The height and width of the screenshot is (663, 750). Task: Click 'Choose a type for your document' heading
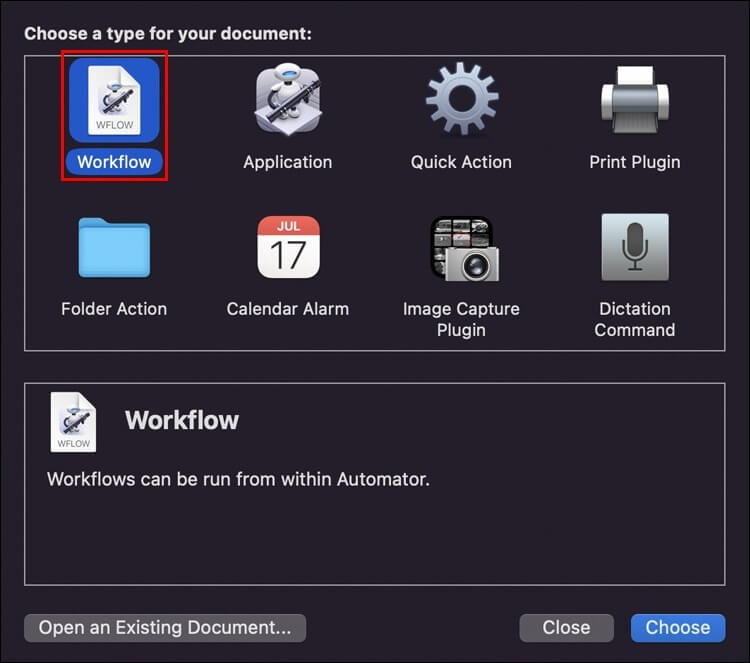tap(168, 33)
